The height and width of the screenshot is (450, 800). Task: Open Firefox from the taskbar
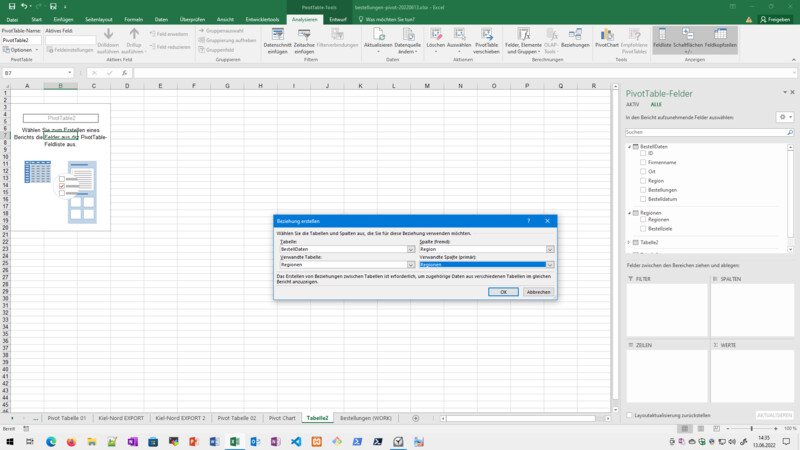click(x=71, y=441)
